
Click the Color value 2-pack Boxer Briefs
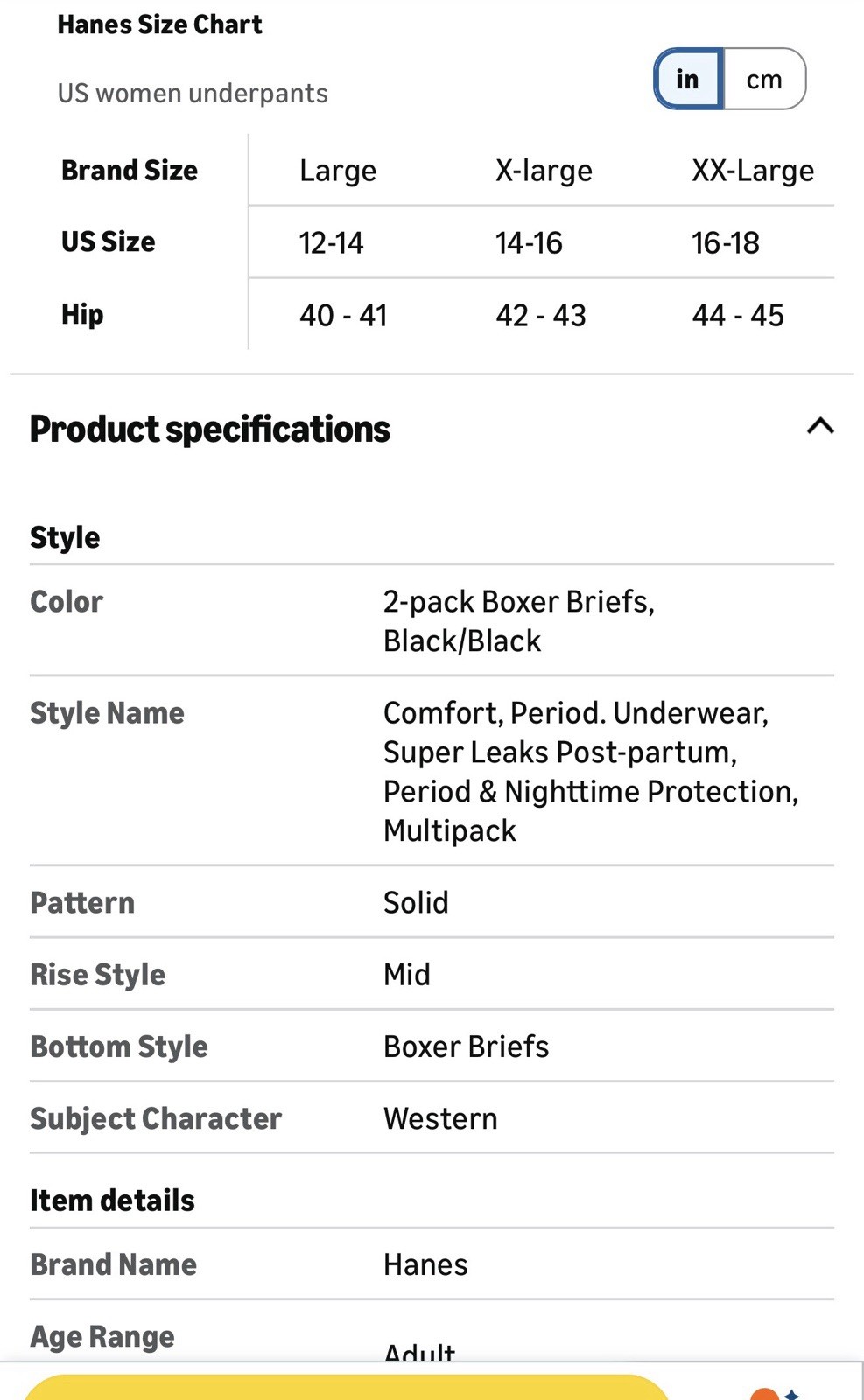[x=518, y=620]
